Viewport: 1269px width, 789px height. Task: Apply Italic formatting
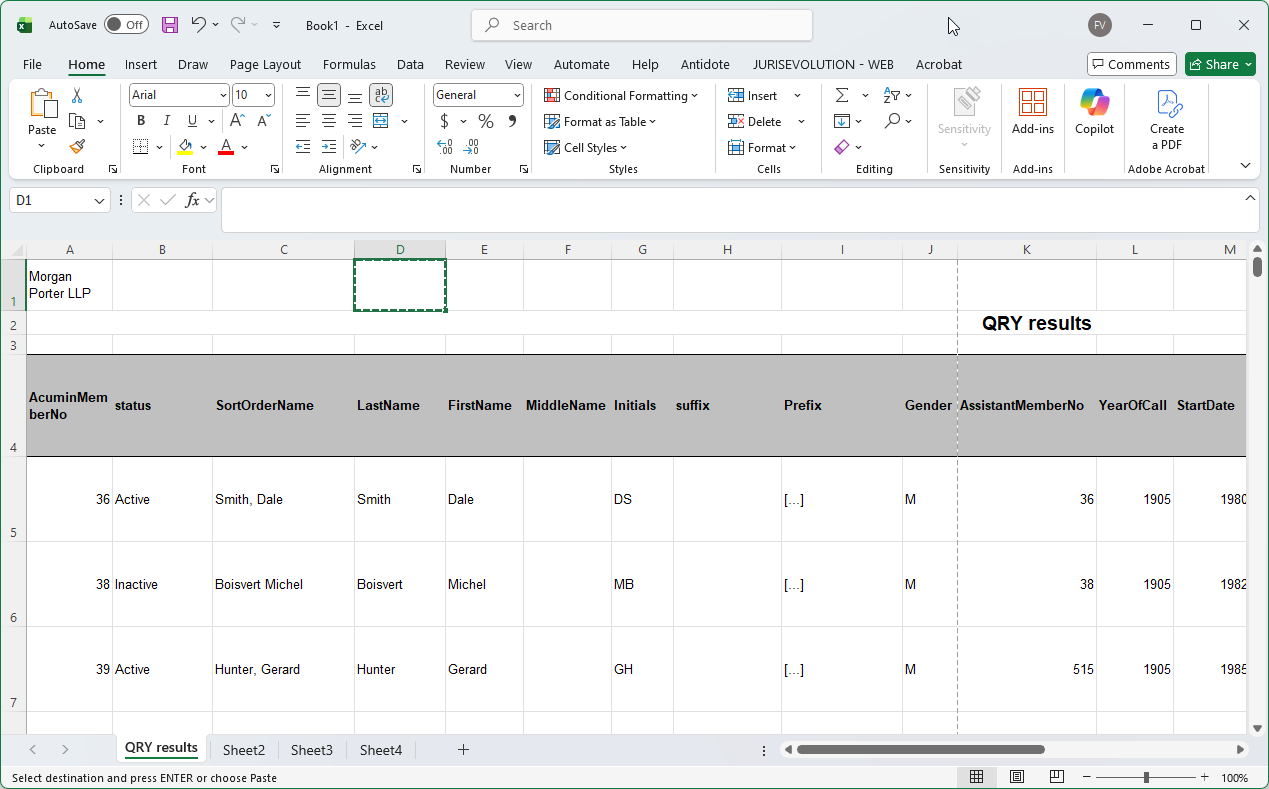[165, 121]
